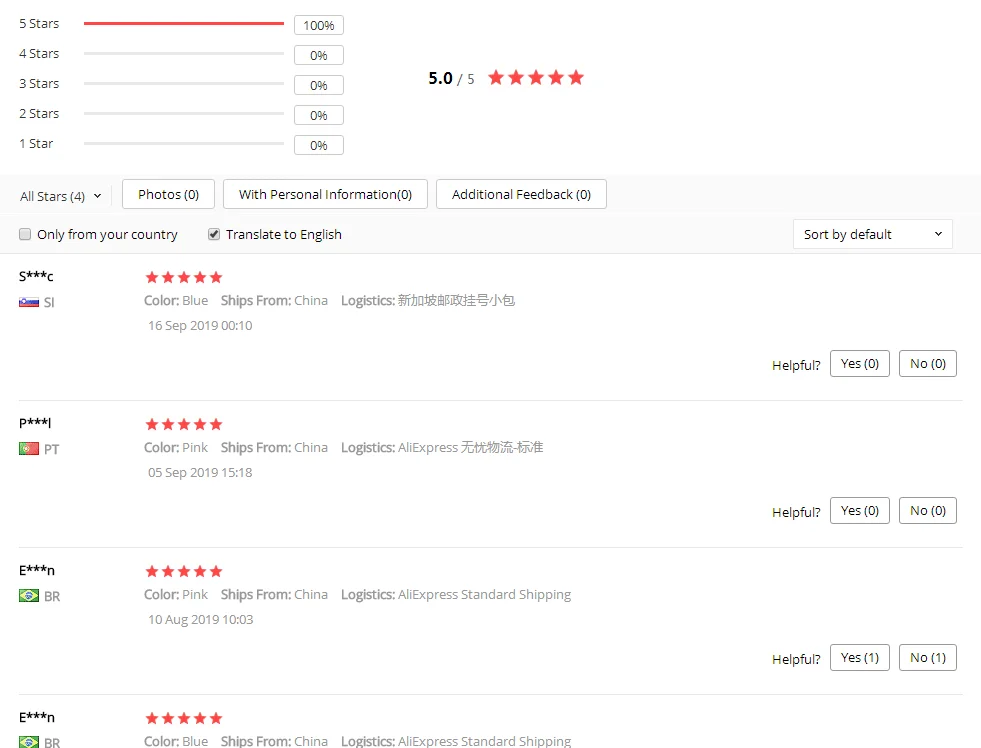This screenshot has height=748, width=981.
Task: Open the Sort by default dropdown
Action: (x=873, y=235)
